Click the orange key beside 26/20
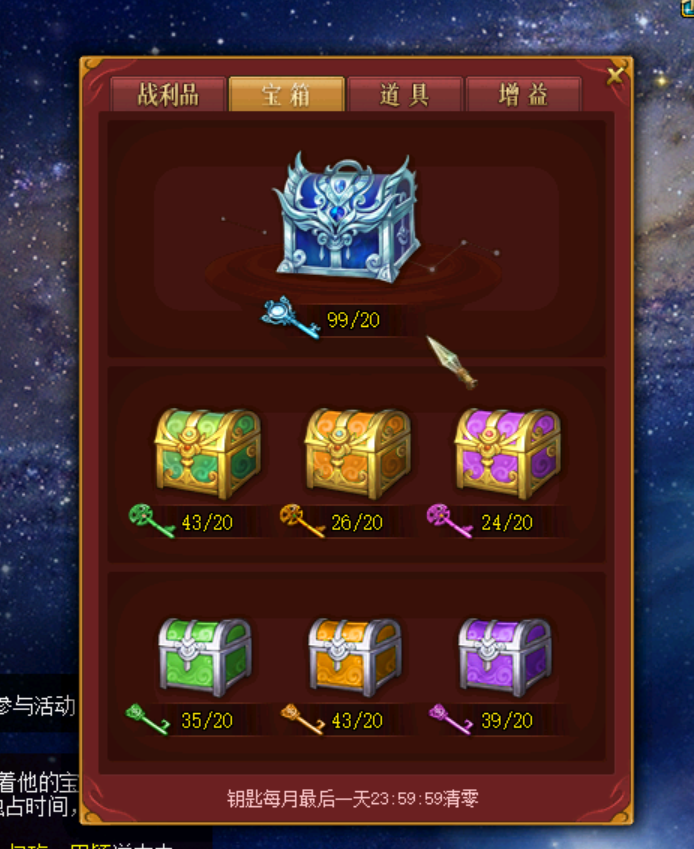Screen dimensions: 694x849 click(x=302, y=521)
